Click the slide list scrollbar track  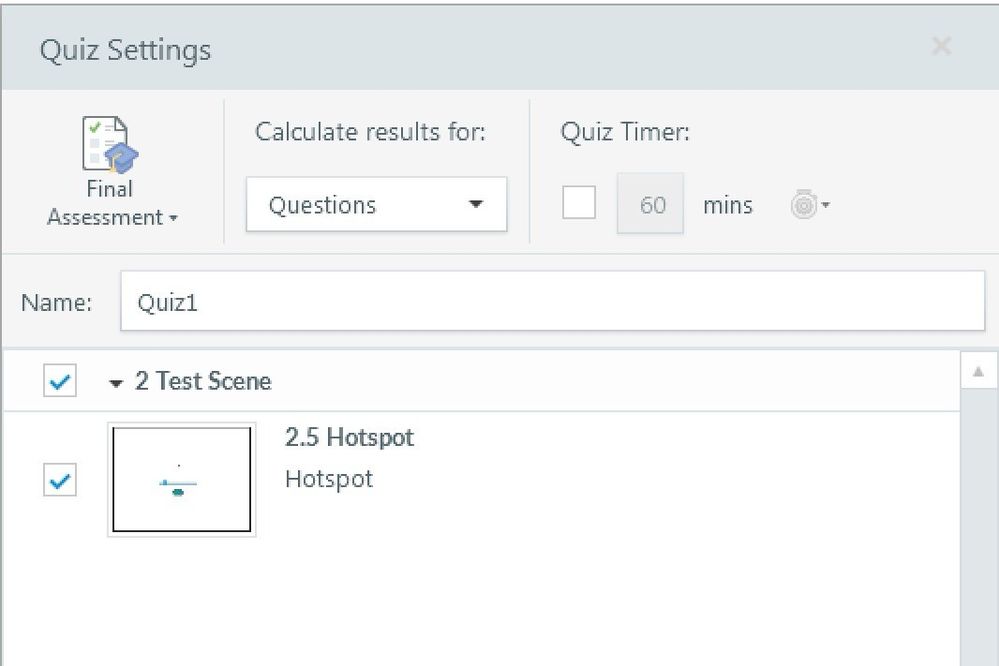(978, 520)
